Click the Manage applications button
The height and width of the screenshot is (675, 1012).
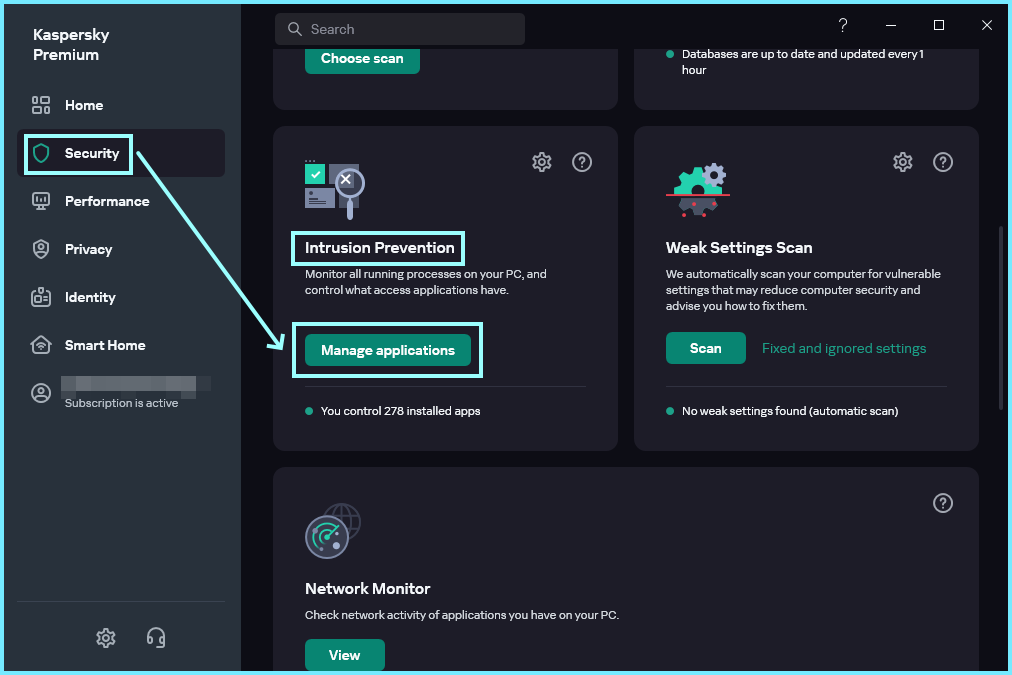388,350
